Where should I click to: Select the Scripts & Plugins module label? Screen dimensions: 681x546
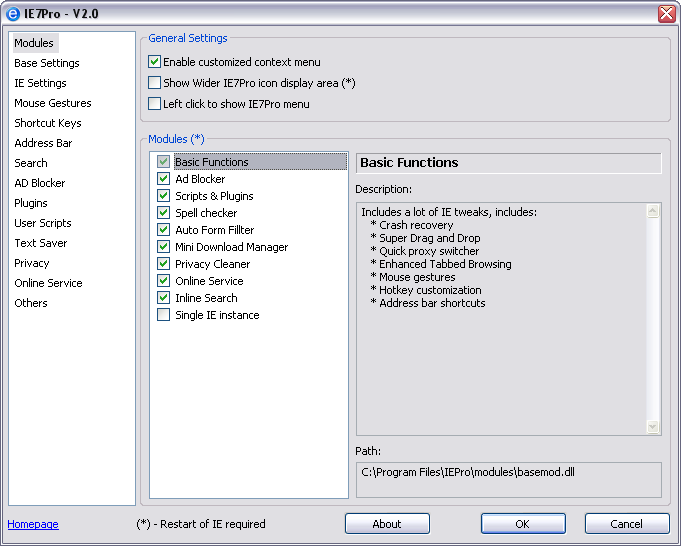pos(214,195)
